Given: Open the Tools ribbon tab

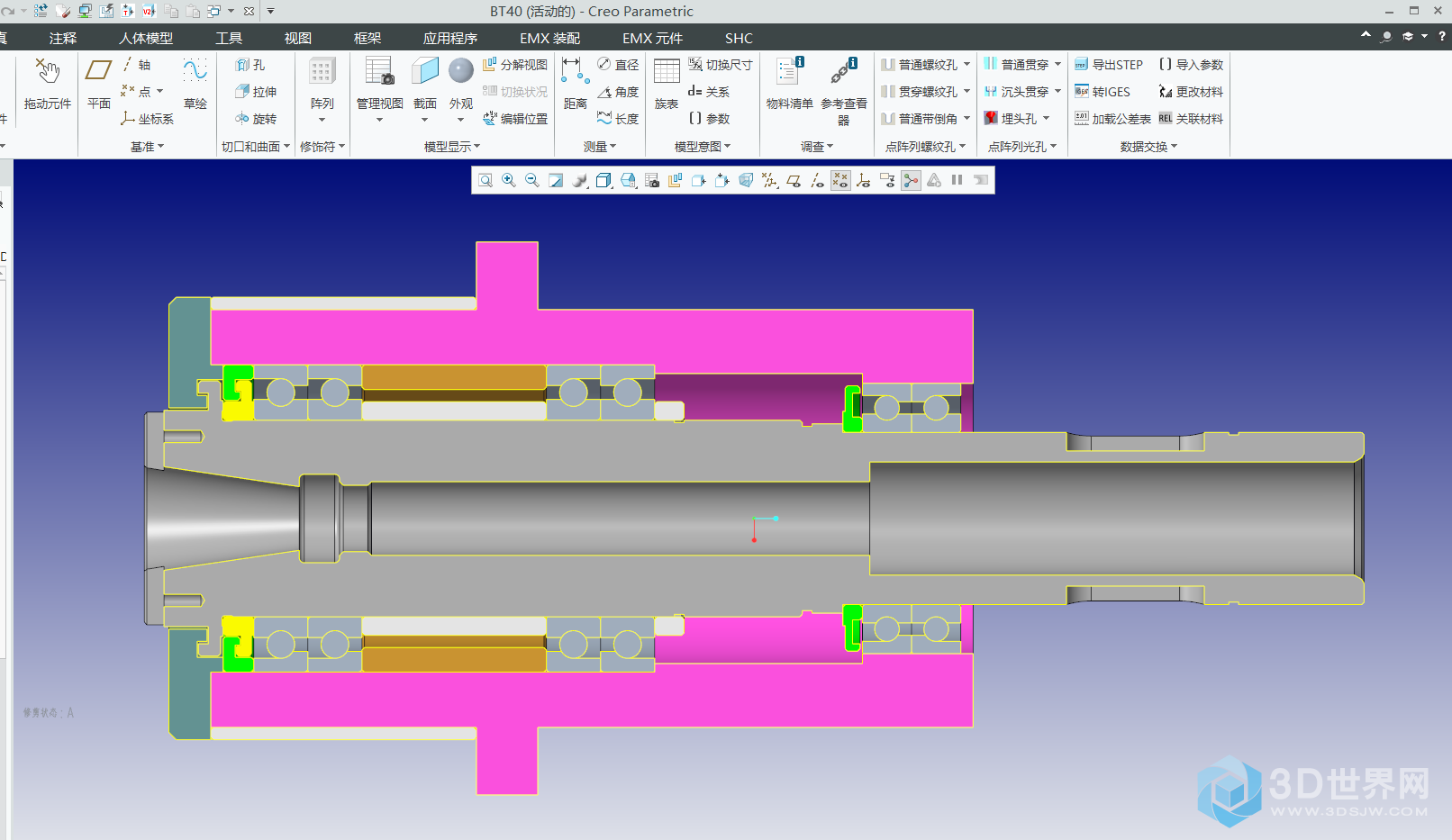Looking at the screenshot, I should click(229, 38).
